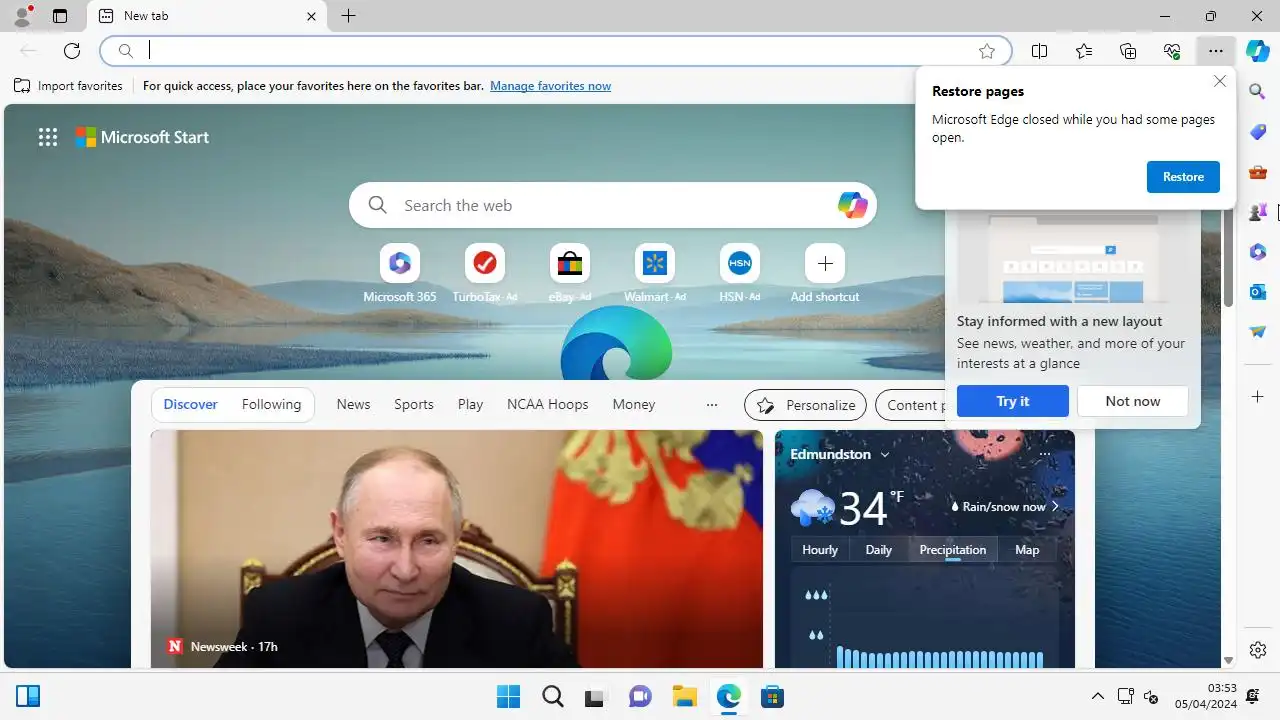Click the Try it button
1280x720 pixels.
(x=1012, y=401)
